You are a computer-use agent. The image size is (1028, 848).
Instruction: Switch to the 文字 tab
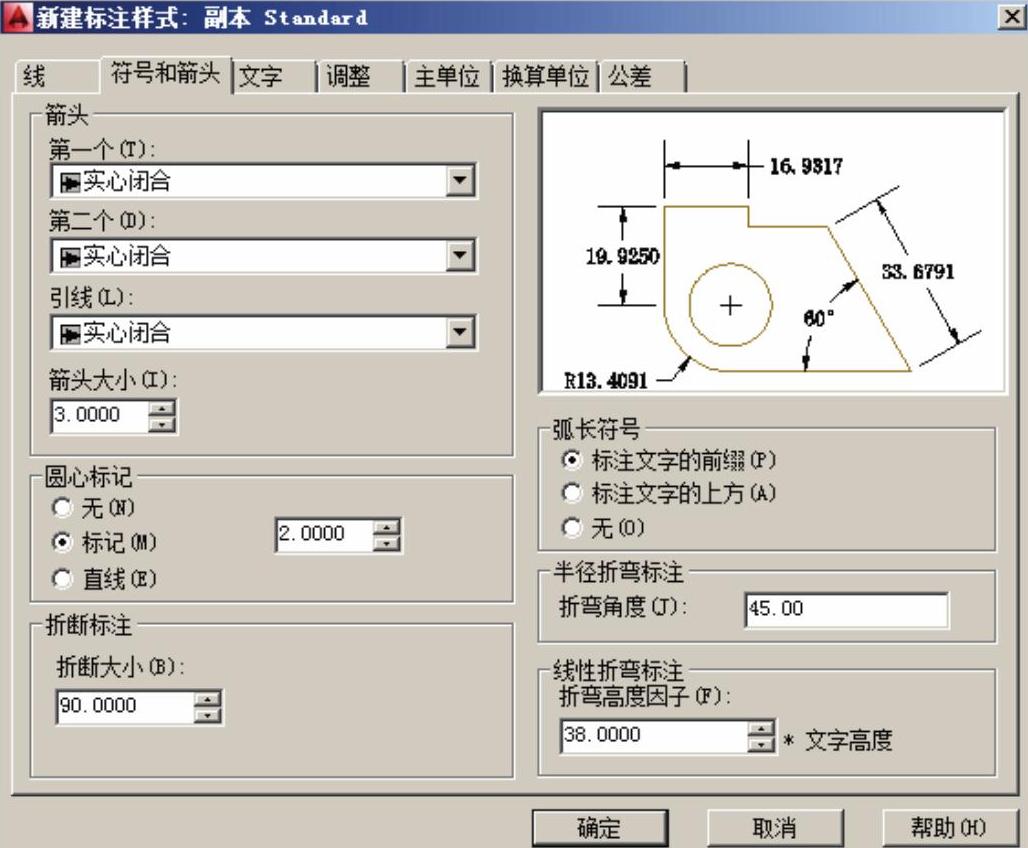[262, 78]
